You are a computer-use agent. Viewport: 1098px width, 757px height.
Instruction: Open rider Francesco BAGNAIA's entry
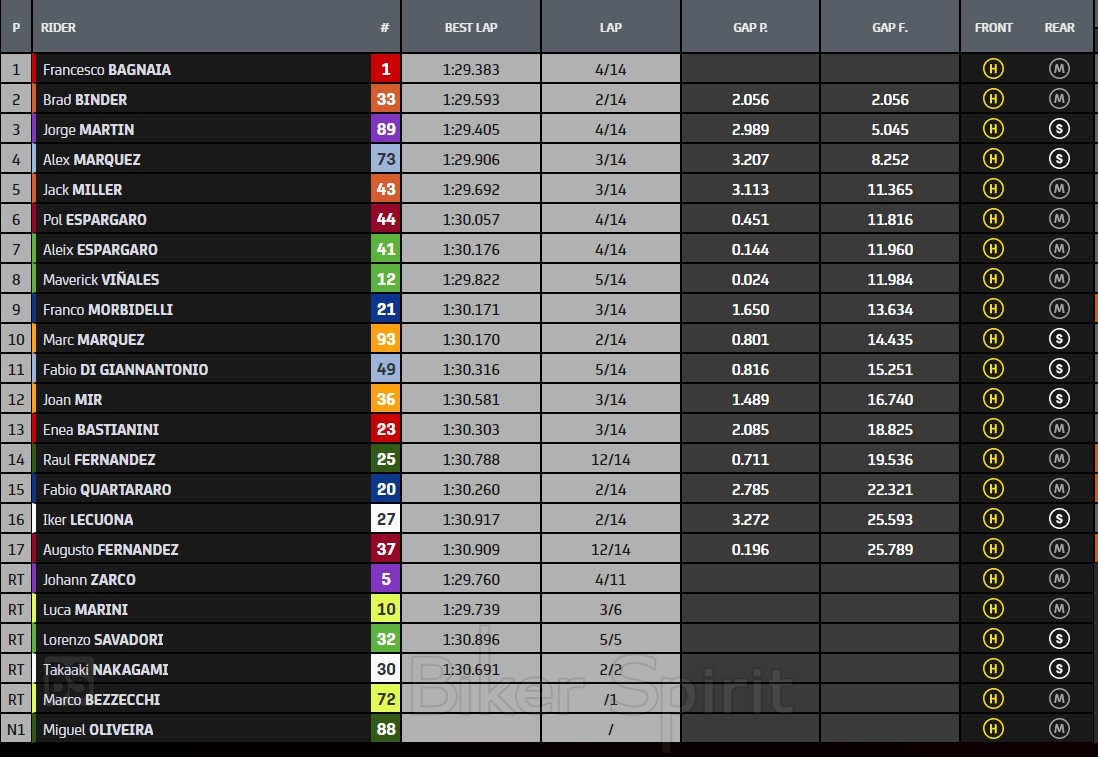[107, 70]
